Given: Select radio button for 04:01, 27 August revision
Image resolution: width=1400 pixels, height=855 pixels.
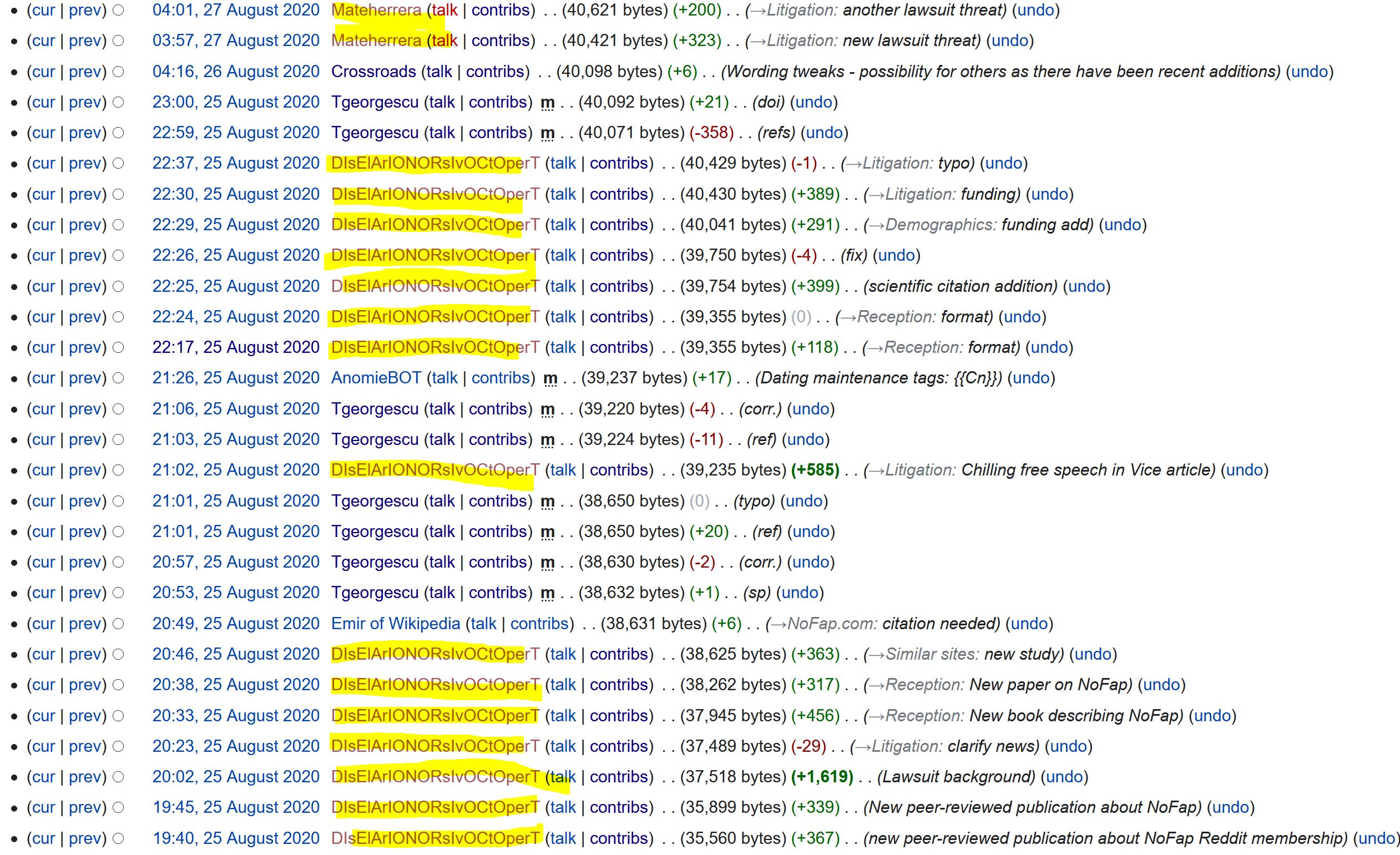Looking at the screenshot, I should point(118,10).
